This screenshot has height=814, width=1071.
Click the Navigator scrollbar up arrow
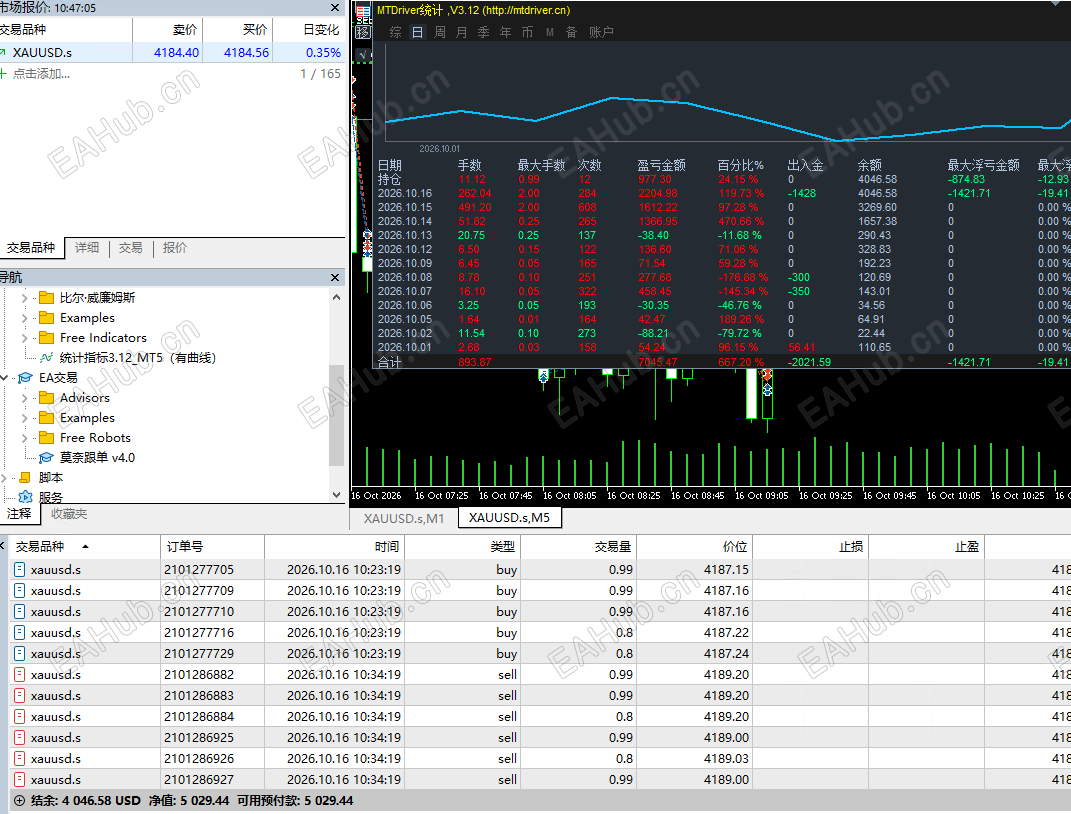point(336,298)
